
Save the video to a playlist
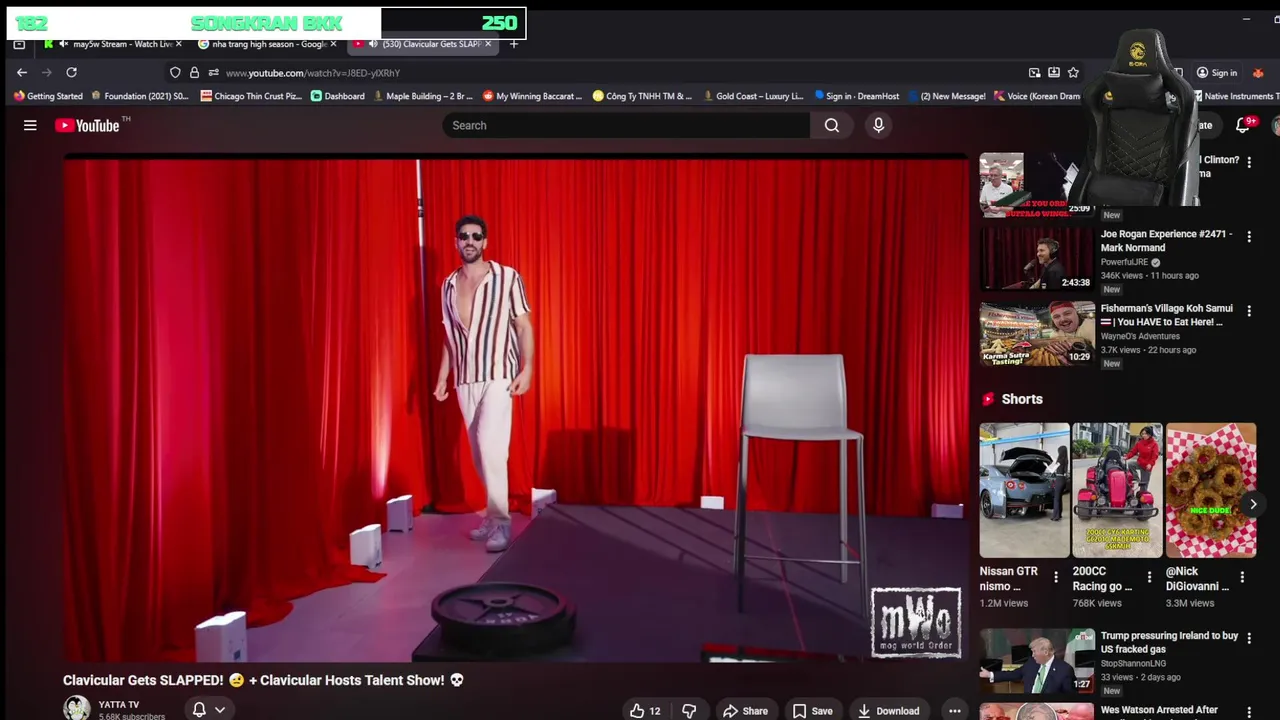[812, 711]
